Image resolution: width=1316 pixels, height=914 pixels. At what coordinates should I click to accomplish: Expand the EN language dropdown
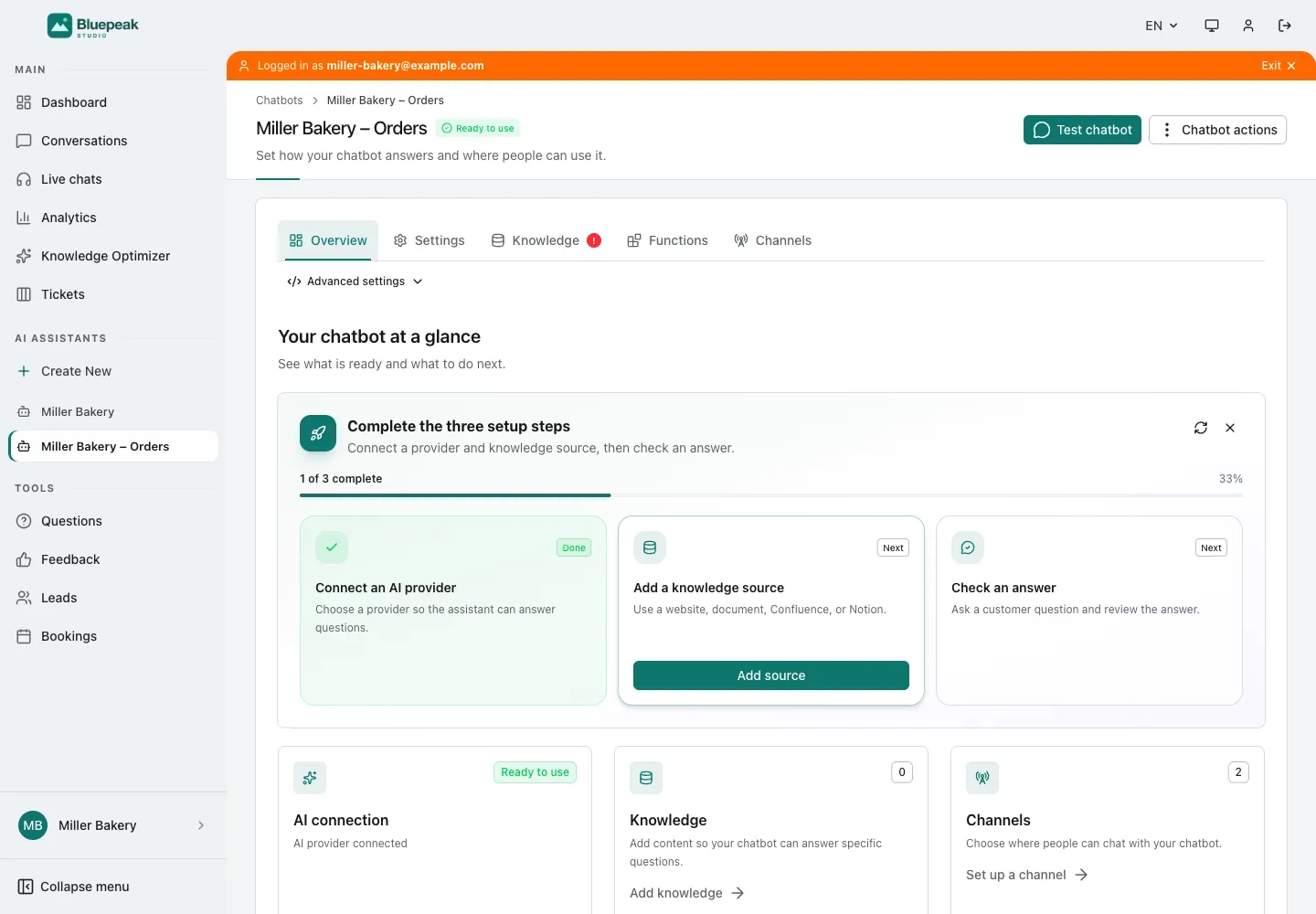coord(1162,26)
